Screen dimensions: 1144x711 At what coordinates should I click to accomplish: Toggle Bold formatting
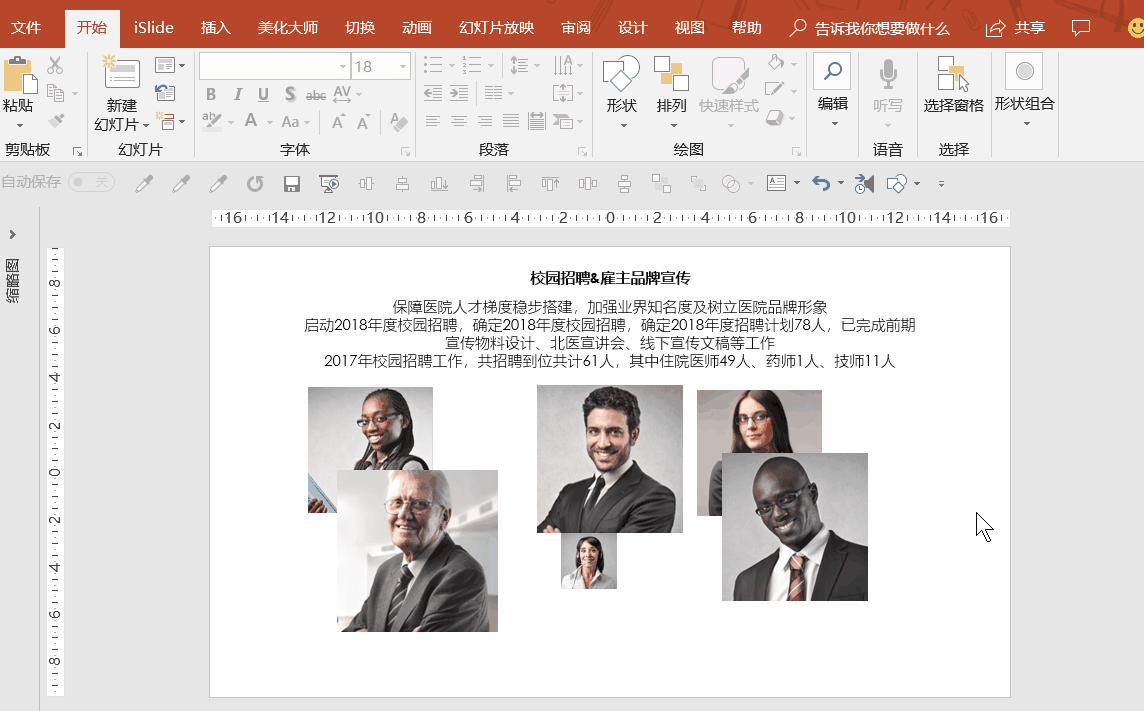click(x=211, y=94)
